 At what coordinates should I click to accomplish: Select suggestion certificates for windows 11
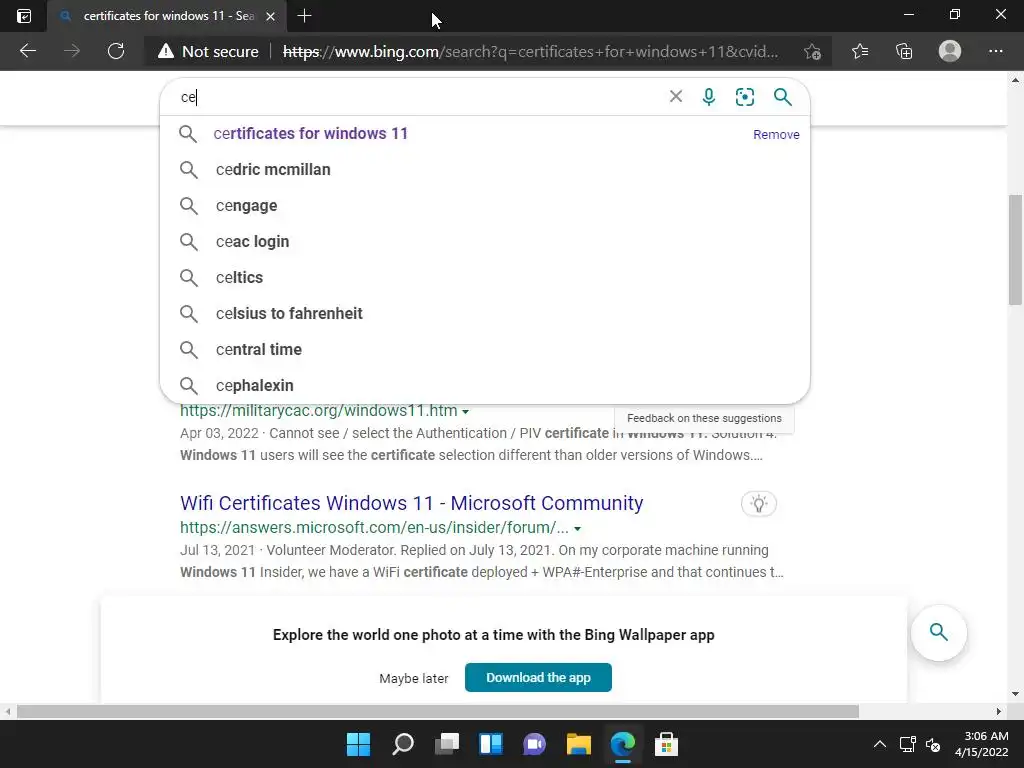(x=485, y=134)
